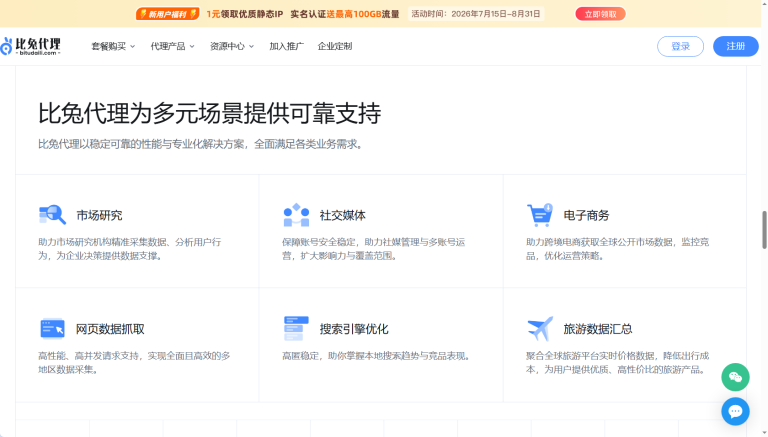The width and height of the screenshot is (768, 437).
Task: Click the description starting 助力跨境电商
Action: (618, 249)
